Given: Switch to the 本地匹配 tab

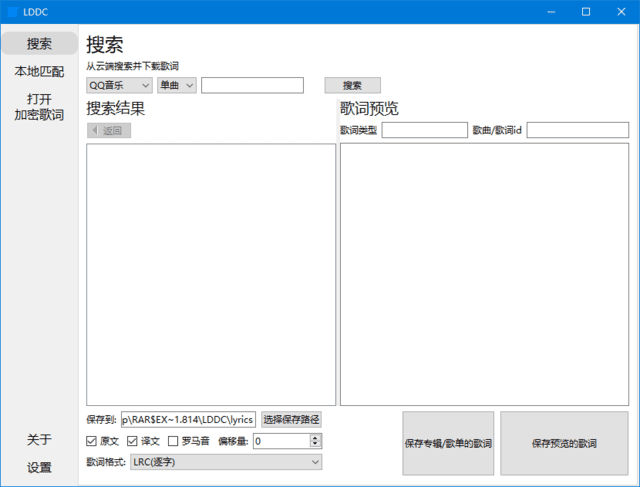Looking at the screenshot, I should coord(39,72).
